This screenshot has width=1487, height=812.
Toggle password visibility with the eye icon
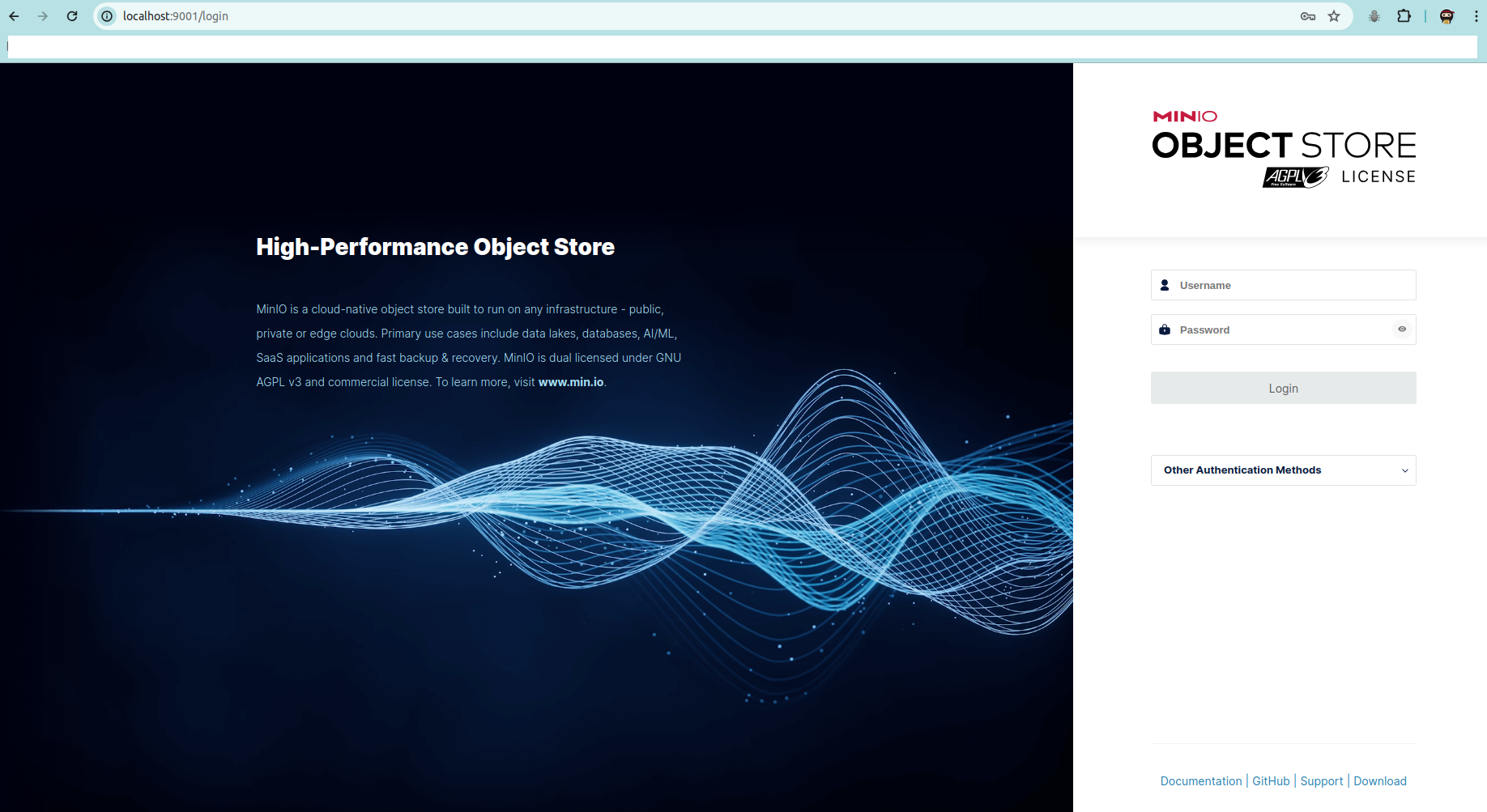1402,329
